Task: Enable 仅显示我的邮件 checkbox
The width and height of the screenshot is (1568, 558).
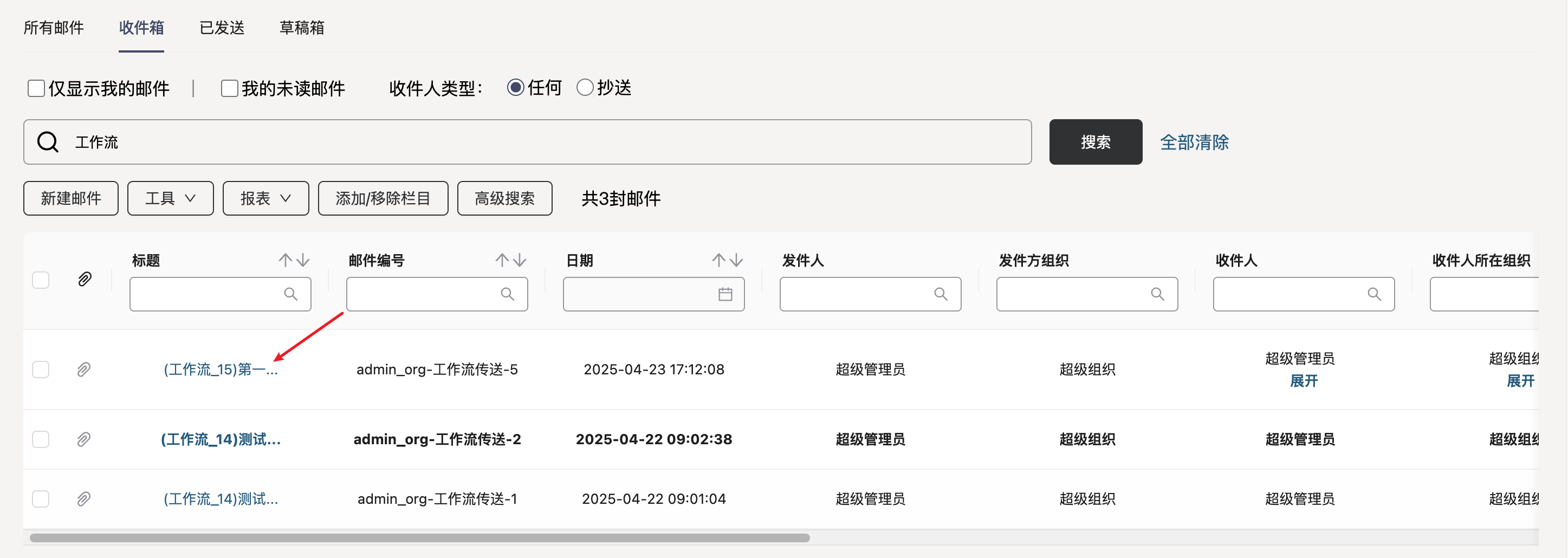Action: (x=36, y=88)
